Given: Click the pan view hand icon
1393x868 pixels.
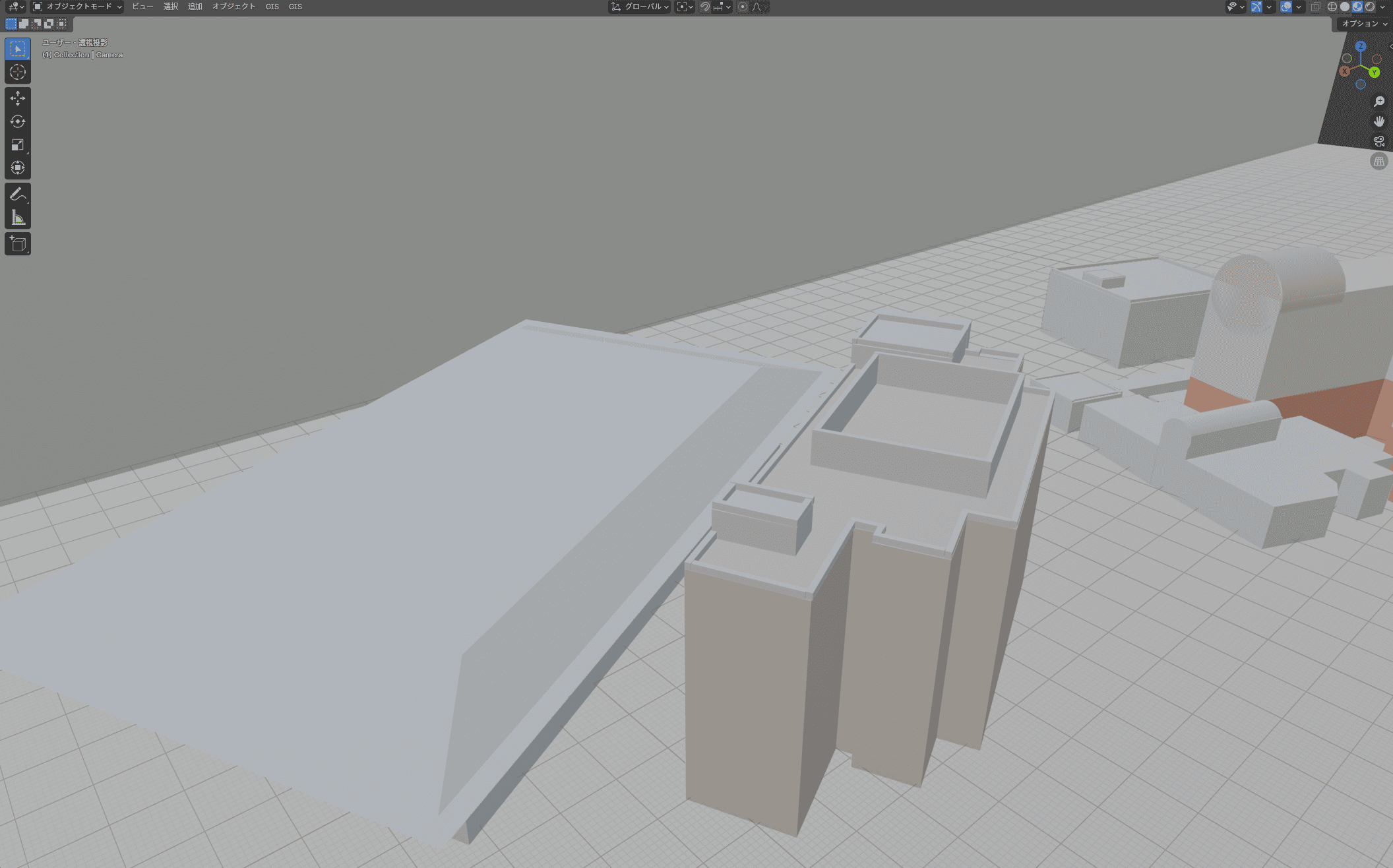Looking at the screenshot, I should (1378, 121).
